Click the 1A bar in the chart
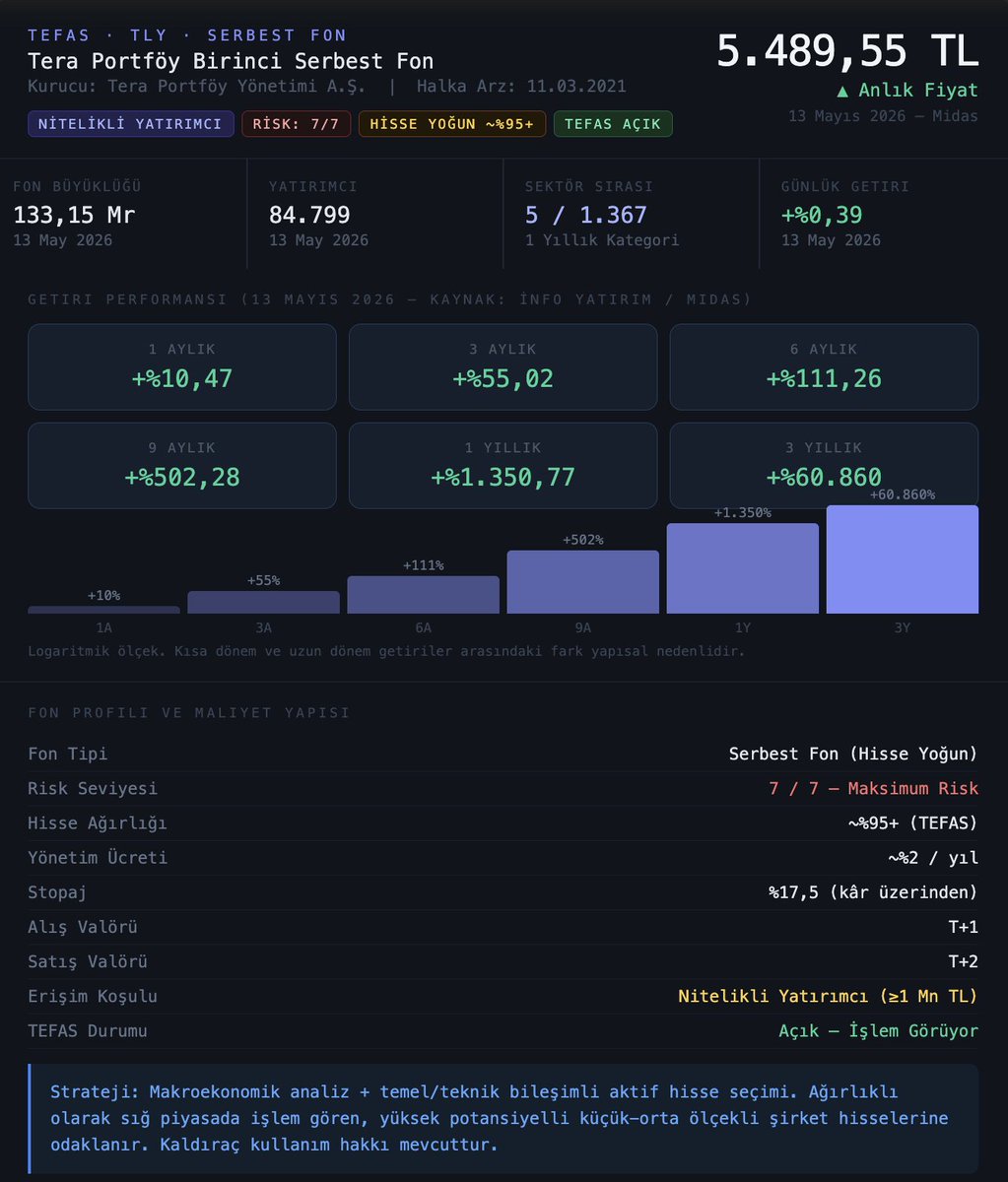This screenshot has height=1182, width=1008. click(x=103, y=610)
